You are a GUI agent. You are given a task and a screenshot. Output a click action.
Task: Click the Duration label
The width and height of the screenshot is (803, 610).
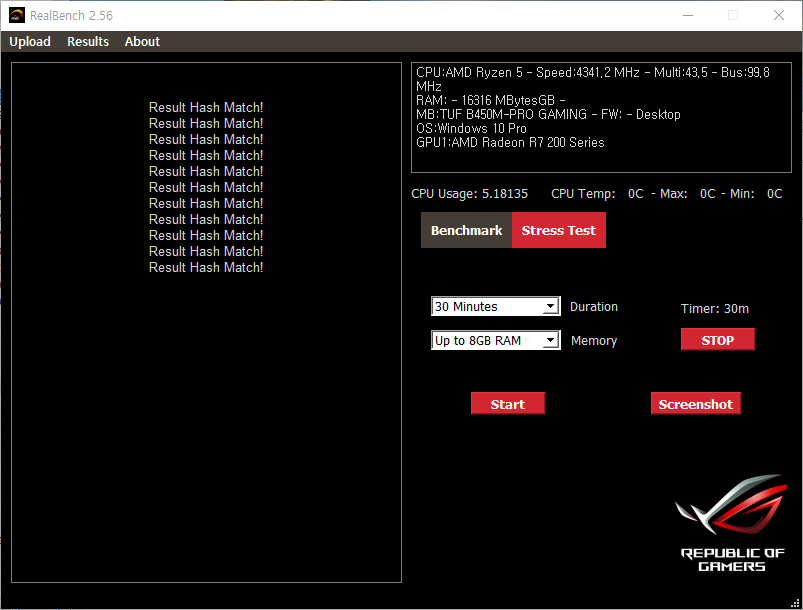[594, 307]
